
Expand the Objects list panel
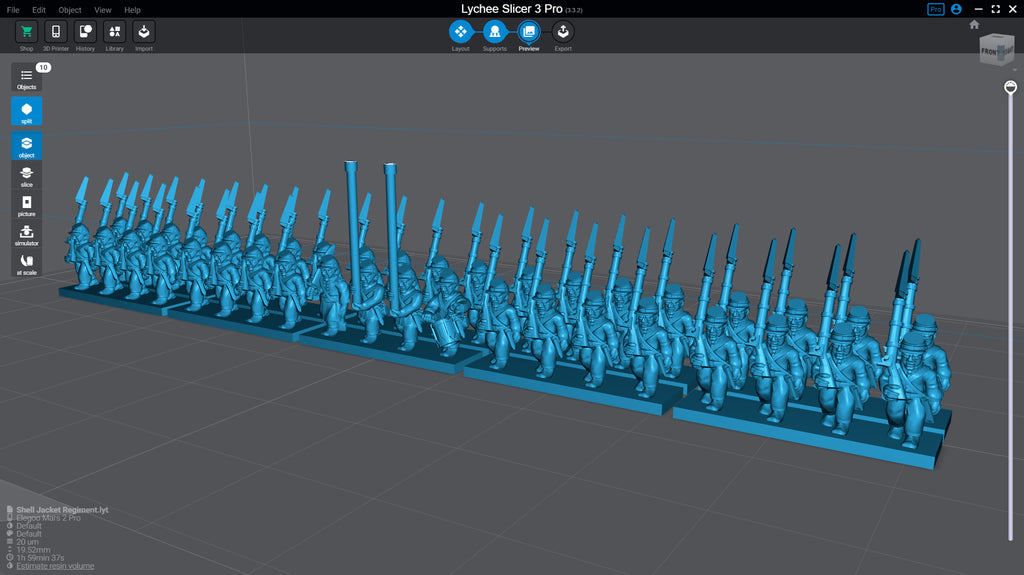coord(27,78)
